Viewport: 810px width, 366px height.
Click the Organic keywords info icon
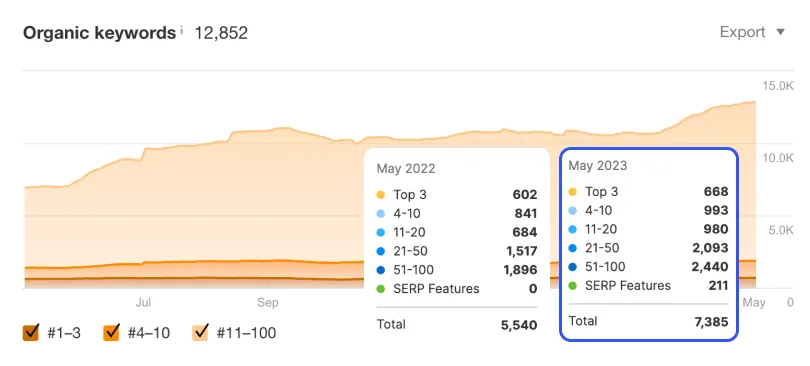tap(181, 30)
